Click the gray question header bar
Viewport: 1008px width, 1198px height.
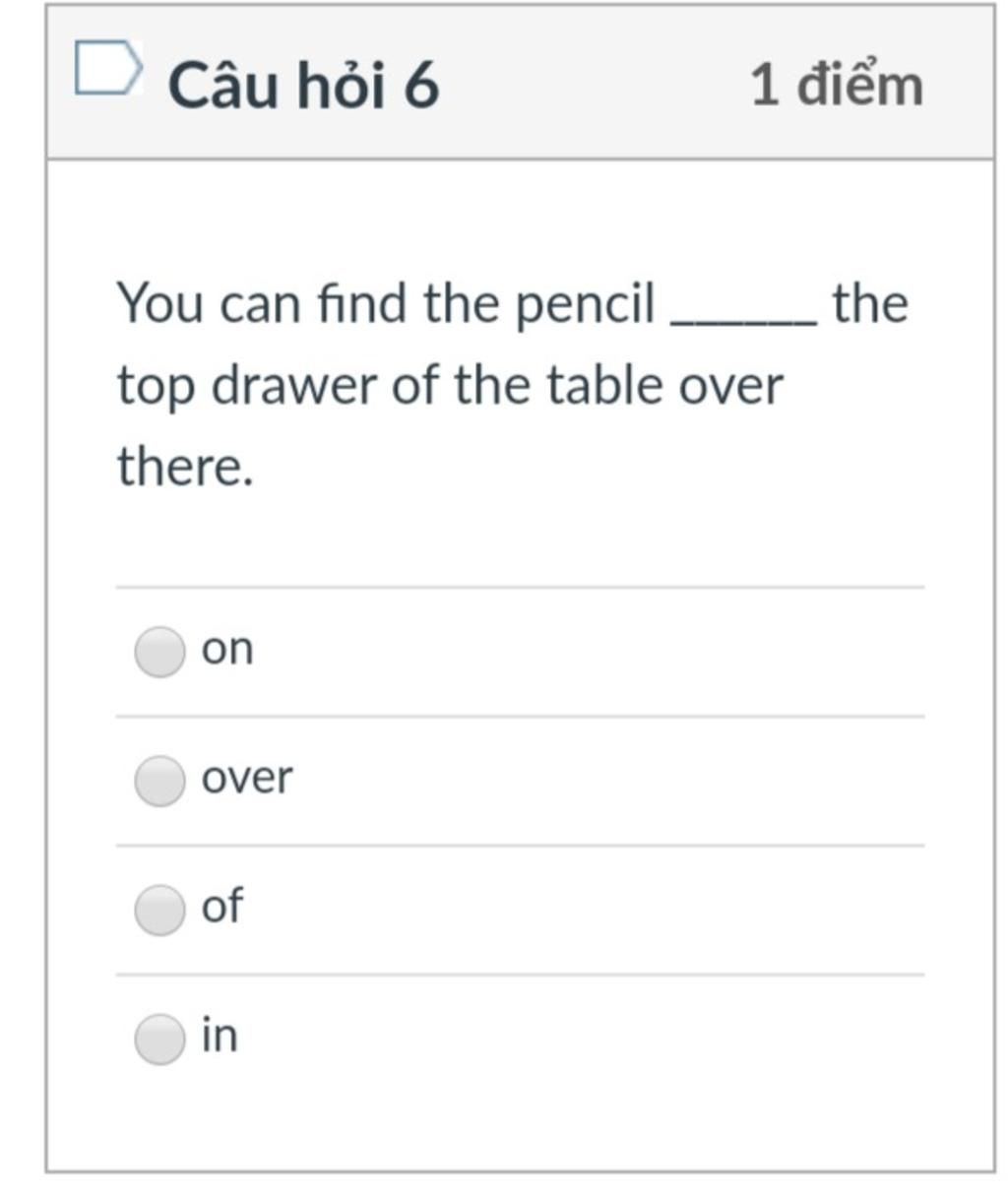pos(520,82)
